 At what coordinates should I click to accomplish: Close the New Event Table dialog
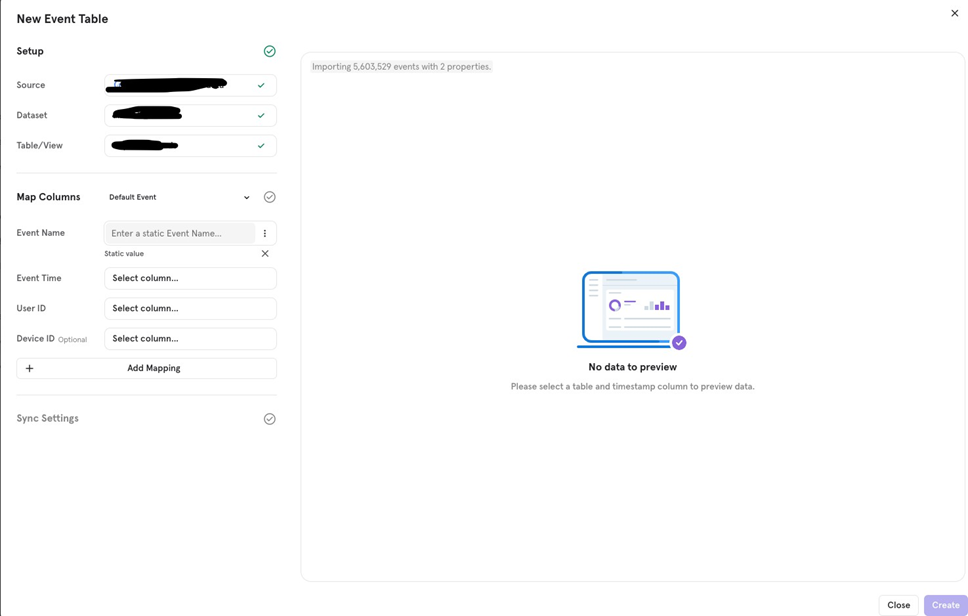pyautogui.click(x=954, y=13)
